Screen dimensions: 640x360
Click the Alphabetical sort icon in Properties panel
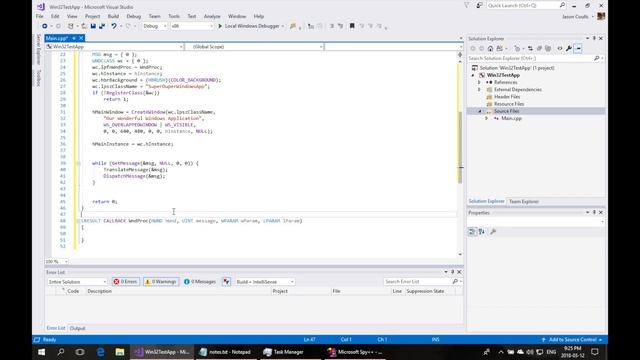point(482,232)
